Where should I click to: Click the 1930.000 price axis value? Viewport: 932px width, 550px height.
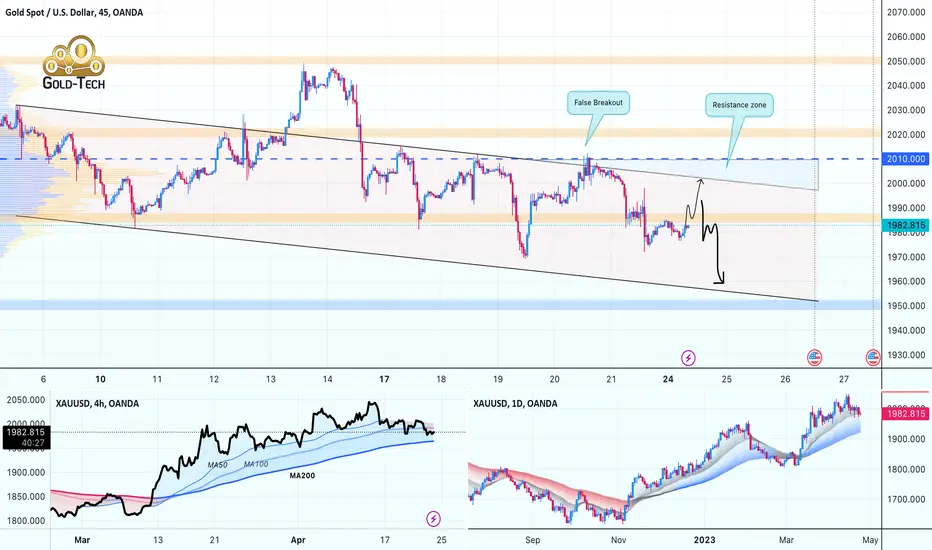point(906,355)
